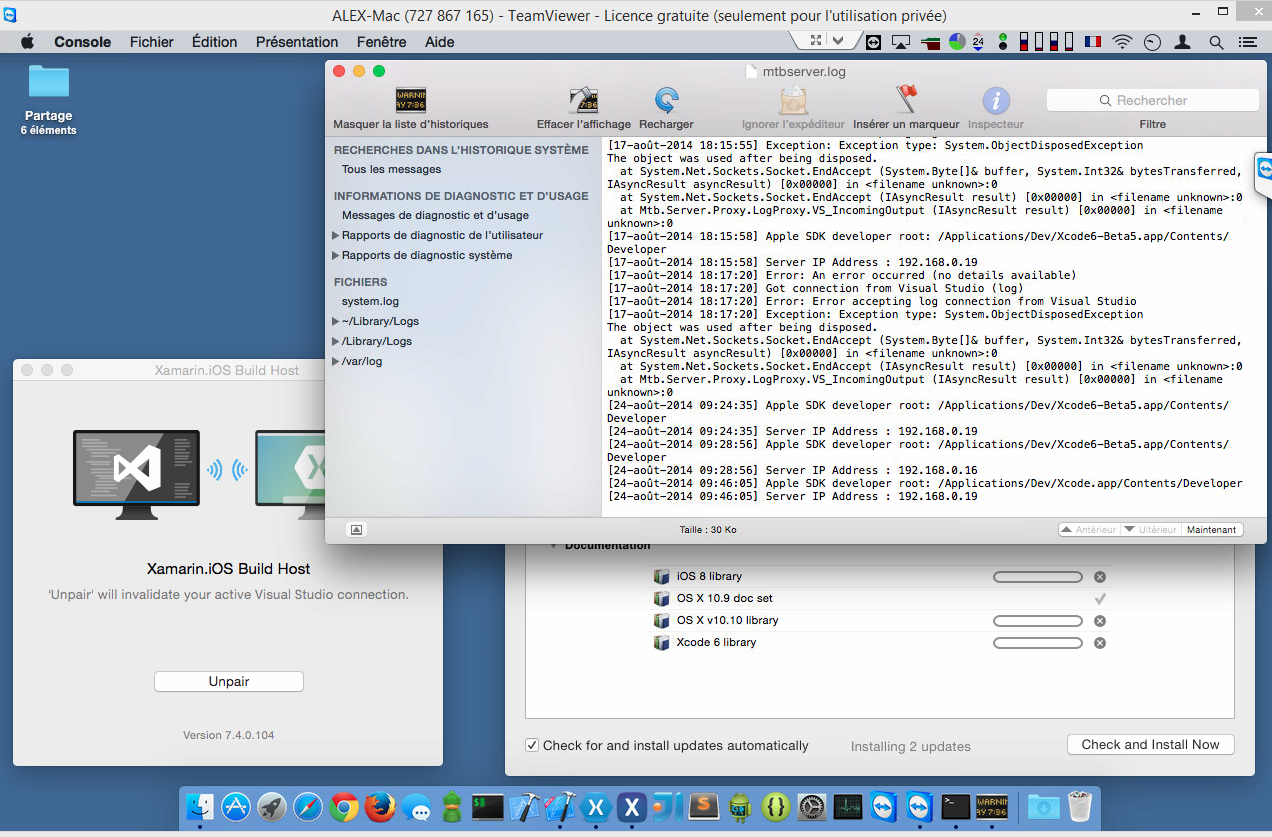Image resolution: width=1272 pixels, height=837 pixels.
Task: Click iOS 8 library progress bar
Action: pyautogui.click(x=1038, y=577)
